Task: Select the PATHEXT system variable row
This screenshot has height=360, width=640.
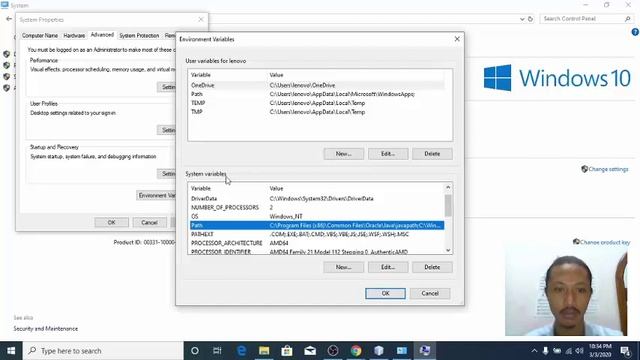Action: 317,234
